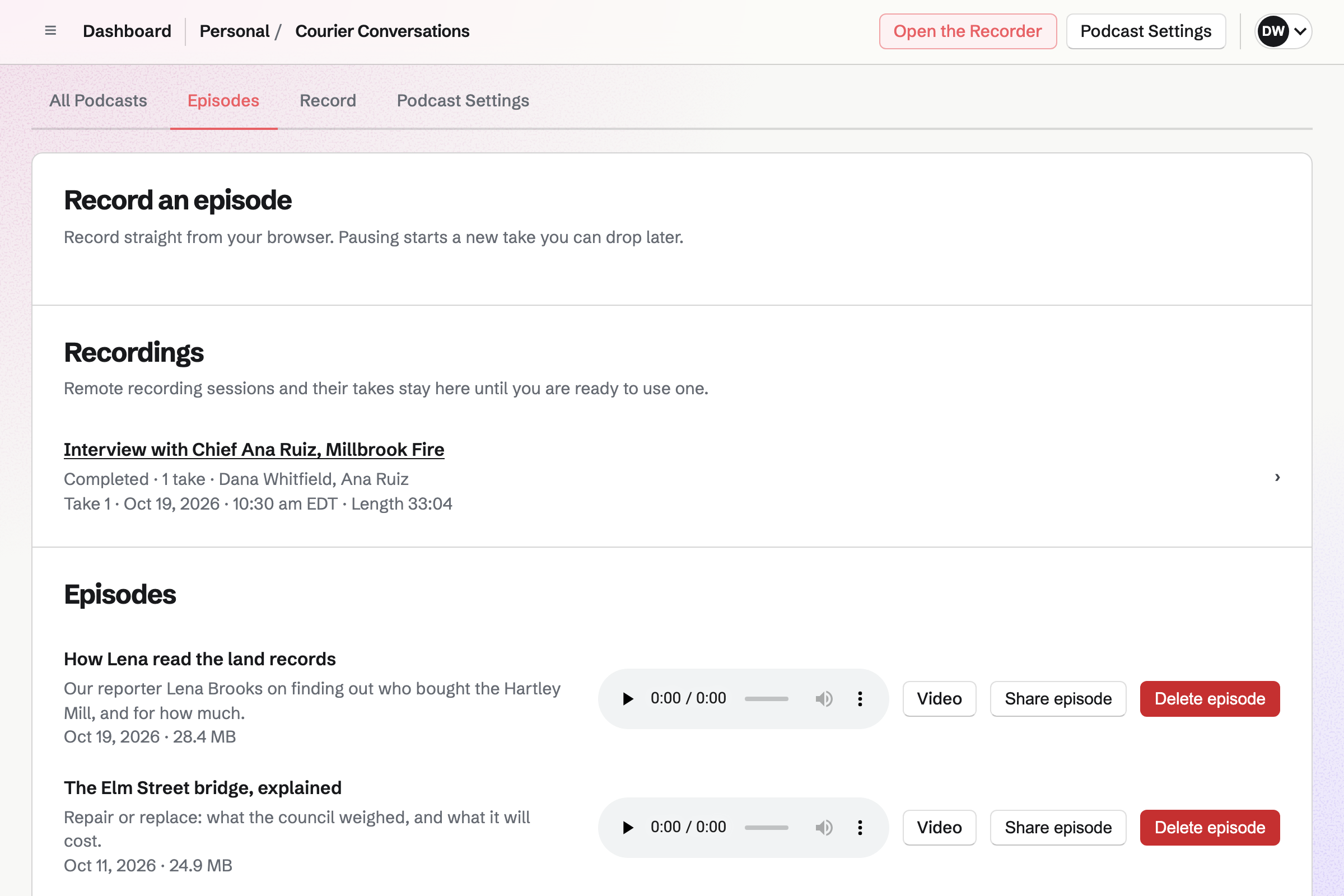The height and width of the screenshot is (896, 1344).
Task: Click the Take 1 Oct 19 details line
Action: pos(258,504)
